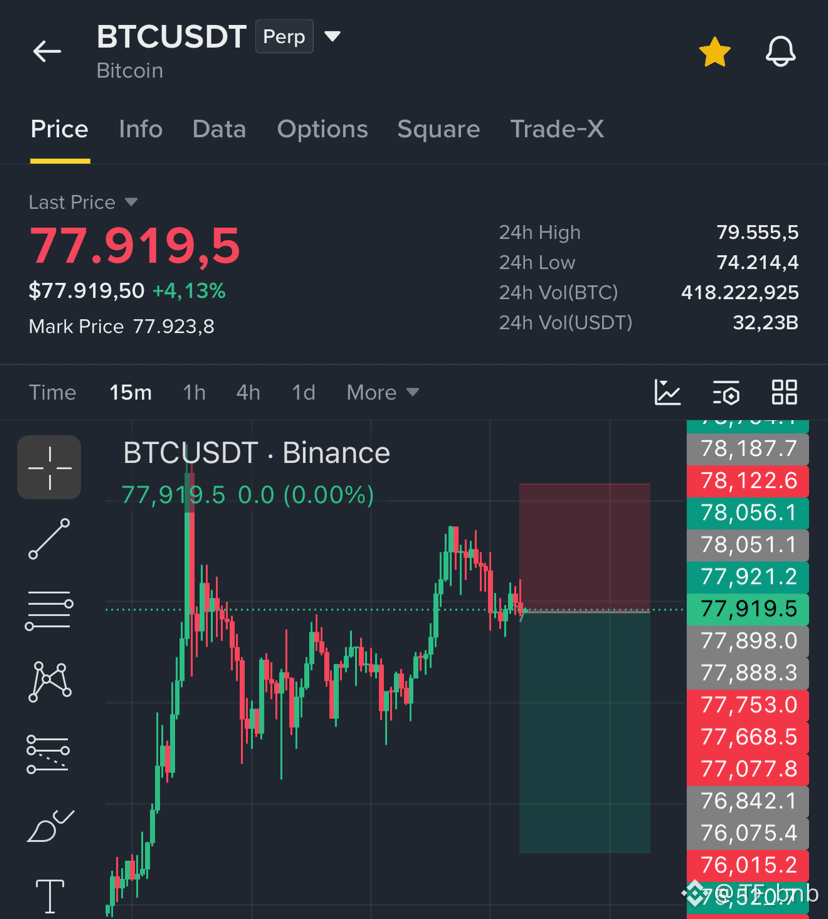This screenshot has width=828, height=919.
Task: Click the 77,898.0 gray price label
Action: click(x=748, y=641)
